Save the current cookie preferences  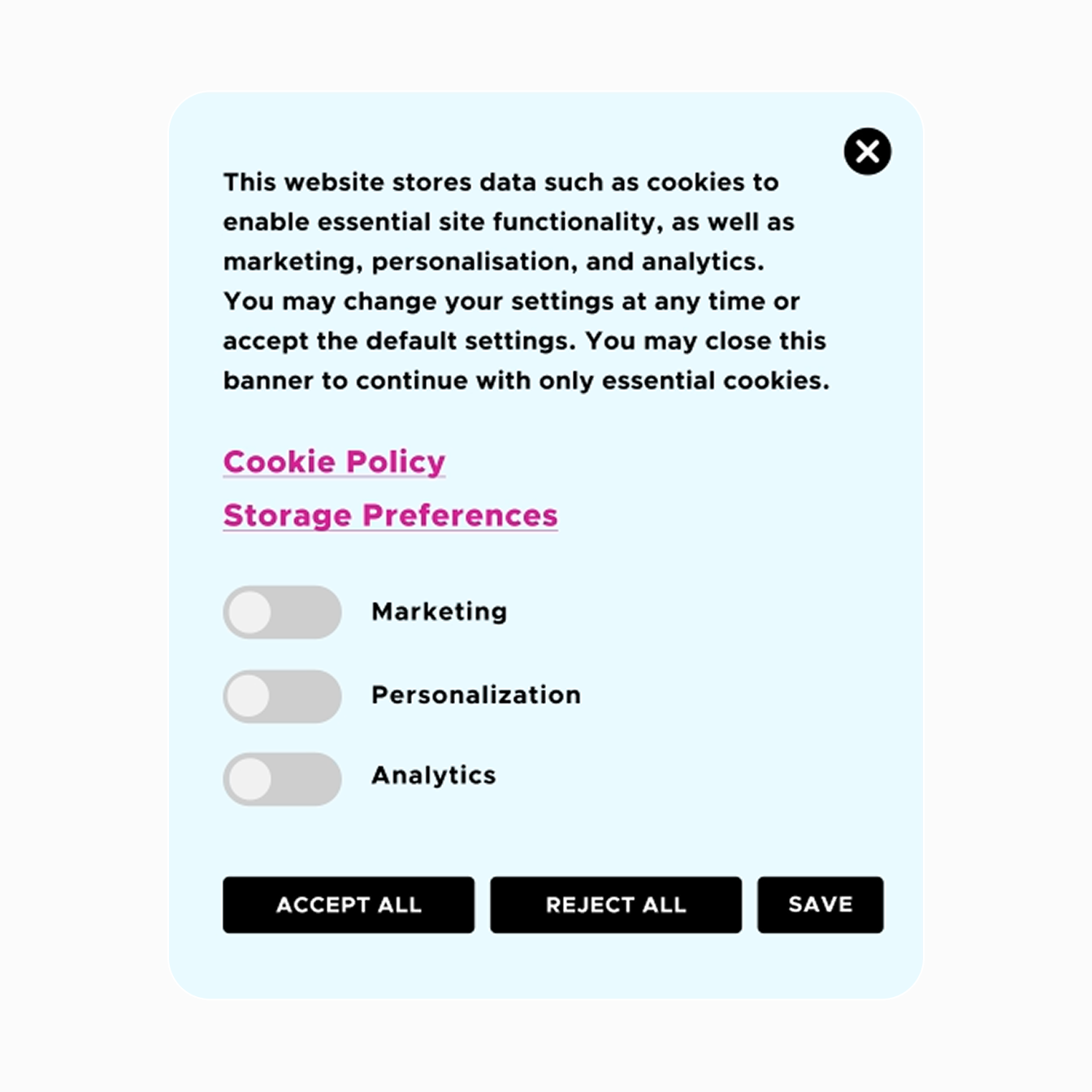click(820, 904)
